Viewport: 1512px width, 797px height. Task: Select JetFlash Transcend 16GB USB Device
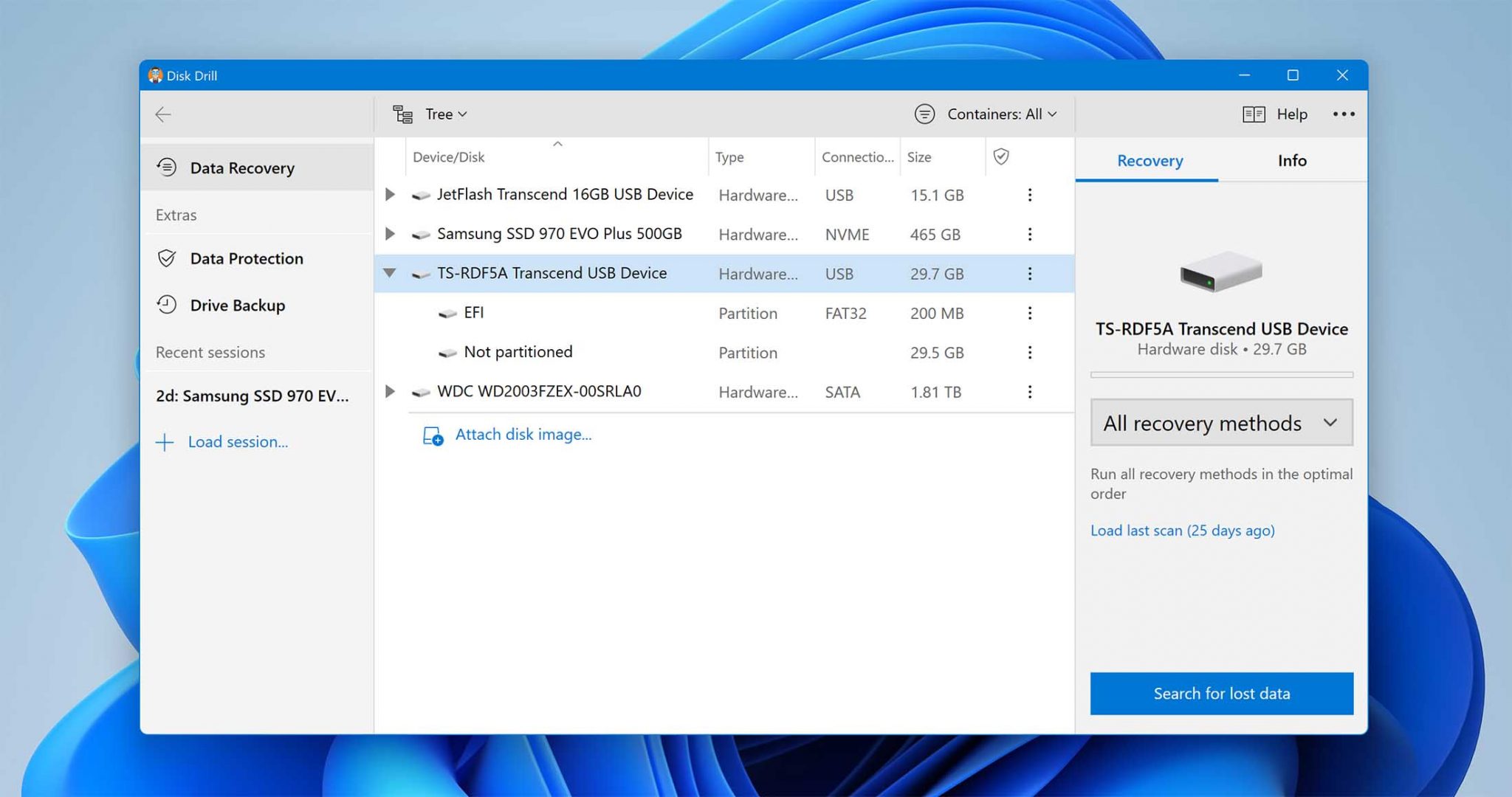point(565,195)
